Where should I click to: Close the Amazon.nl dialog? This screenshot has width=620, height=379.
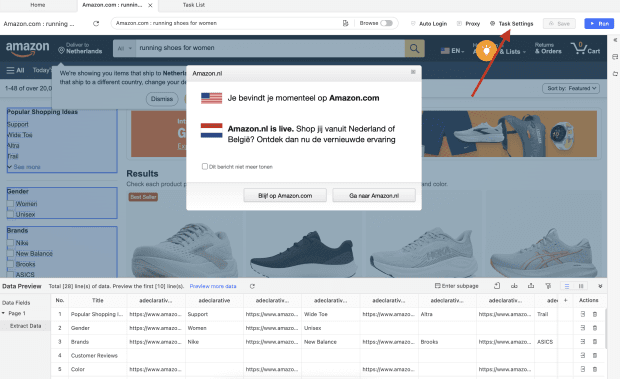click(x=413, y=72)
